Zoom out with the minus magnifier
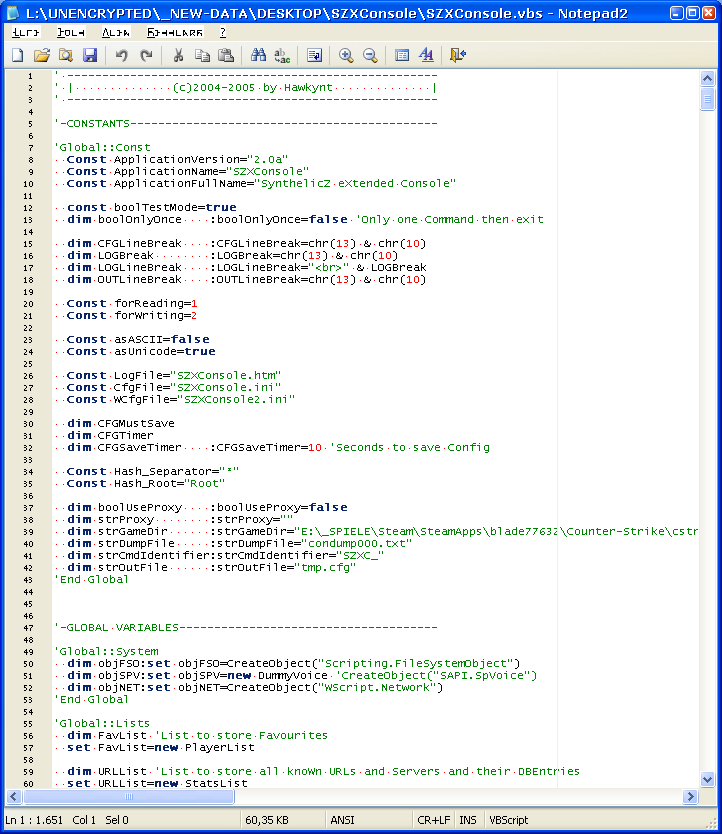722x834 pixels. 370,55
